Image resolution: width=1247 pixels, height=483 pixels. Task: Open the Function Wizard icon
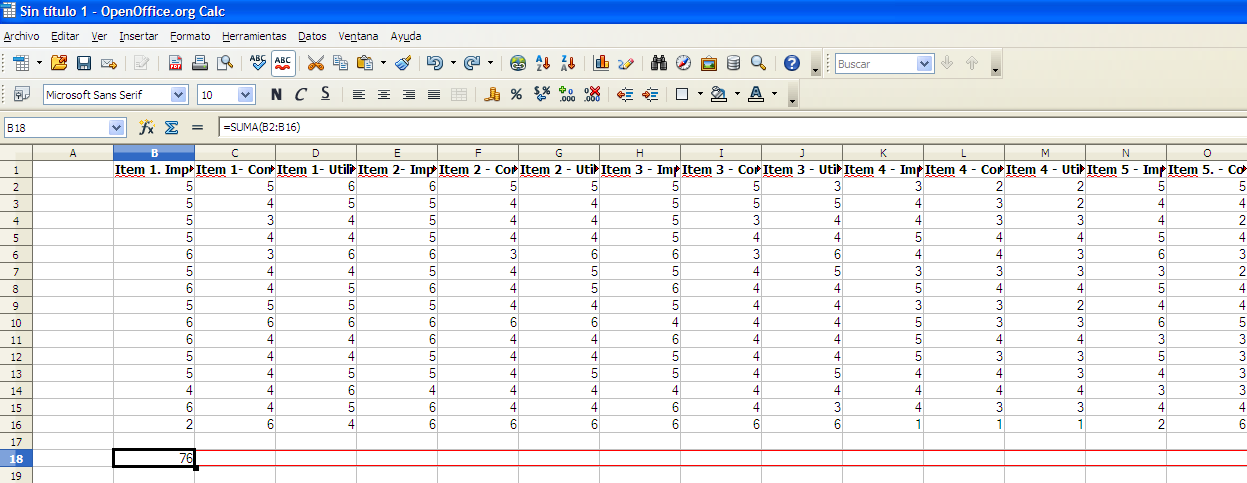click(147, 128)
